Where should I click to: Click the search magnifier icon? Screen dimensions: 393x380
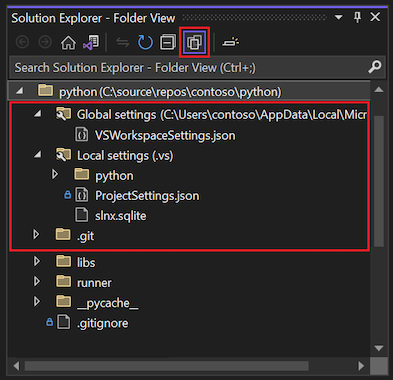(x=375, y=67)
